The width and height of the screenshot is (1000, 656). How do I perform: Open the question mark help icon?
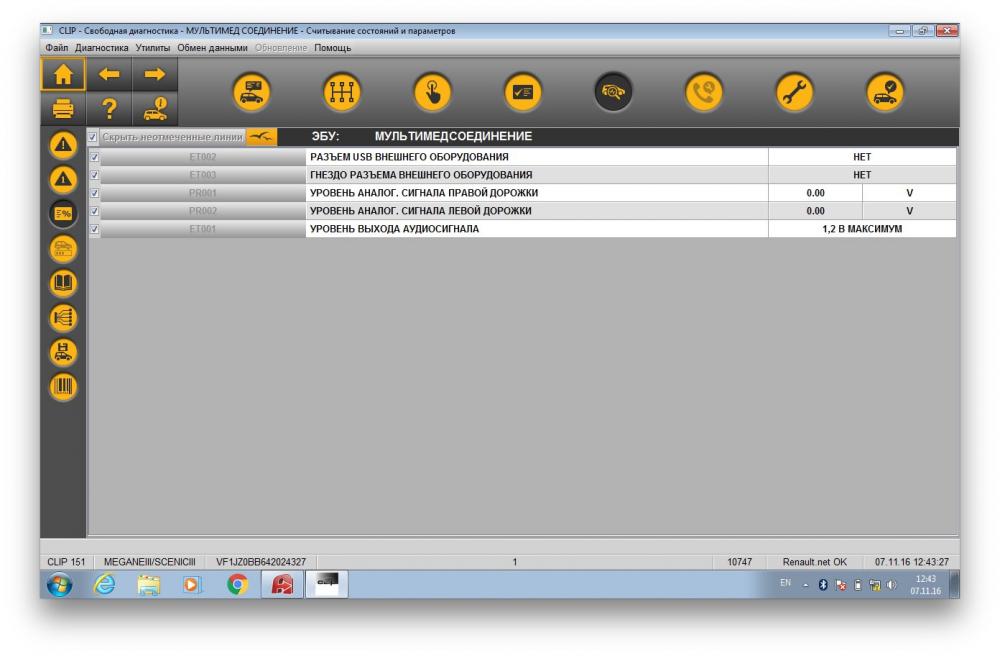click(x=109, y=109)
